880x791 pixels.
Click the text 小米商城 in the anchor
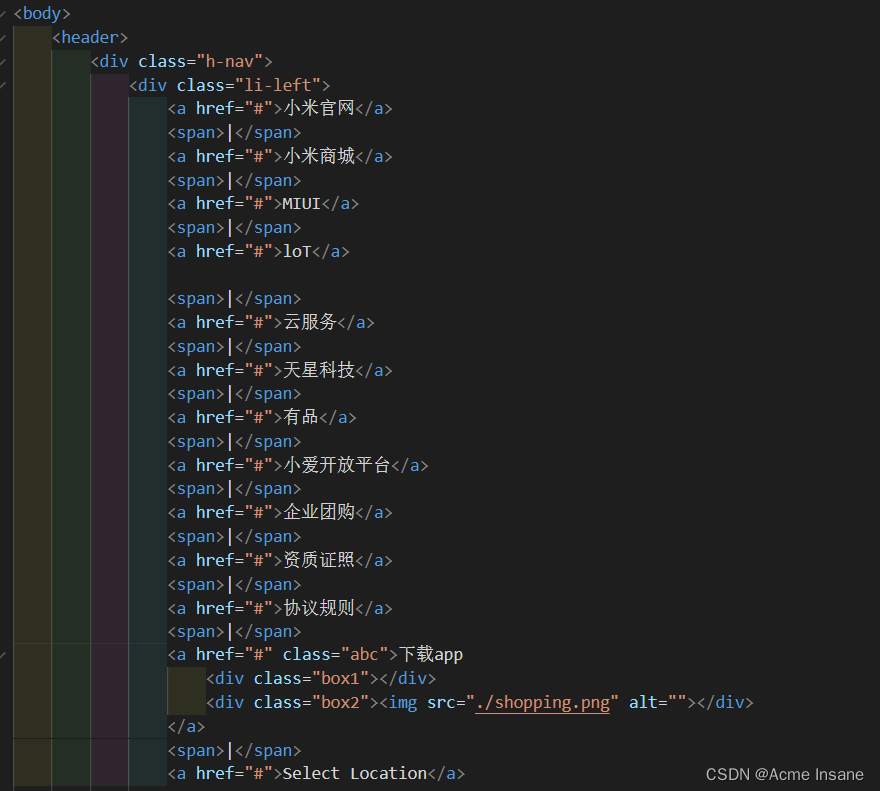(319, 156)
